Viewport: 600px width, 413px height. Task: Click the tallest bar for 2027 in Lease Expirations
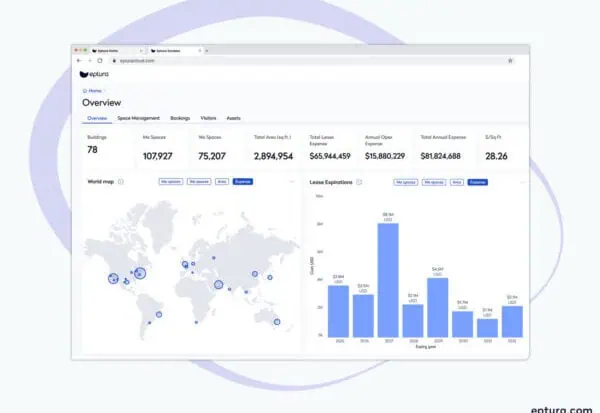[x=388, y=280]
